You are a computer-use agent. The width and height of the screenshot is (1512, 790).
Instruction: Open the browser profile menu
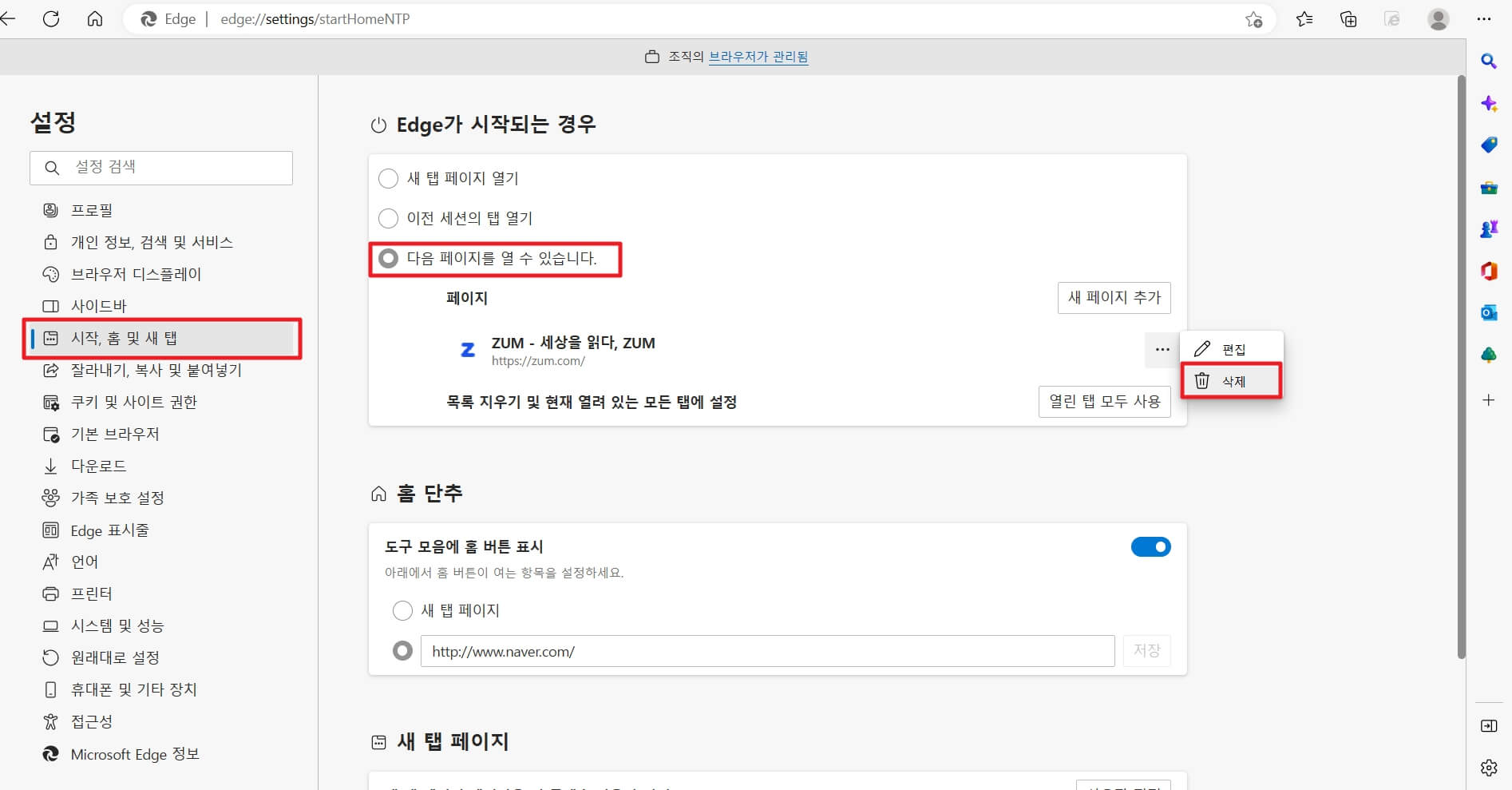(1438, 19)
